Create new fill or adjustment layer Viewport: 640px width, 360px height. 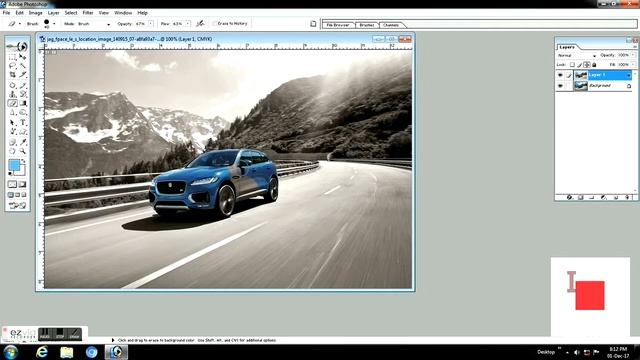[604, 198]
